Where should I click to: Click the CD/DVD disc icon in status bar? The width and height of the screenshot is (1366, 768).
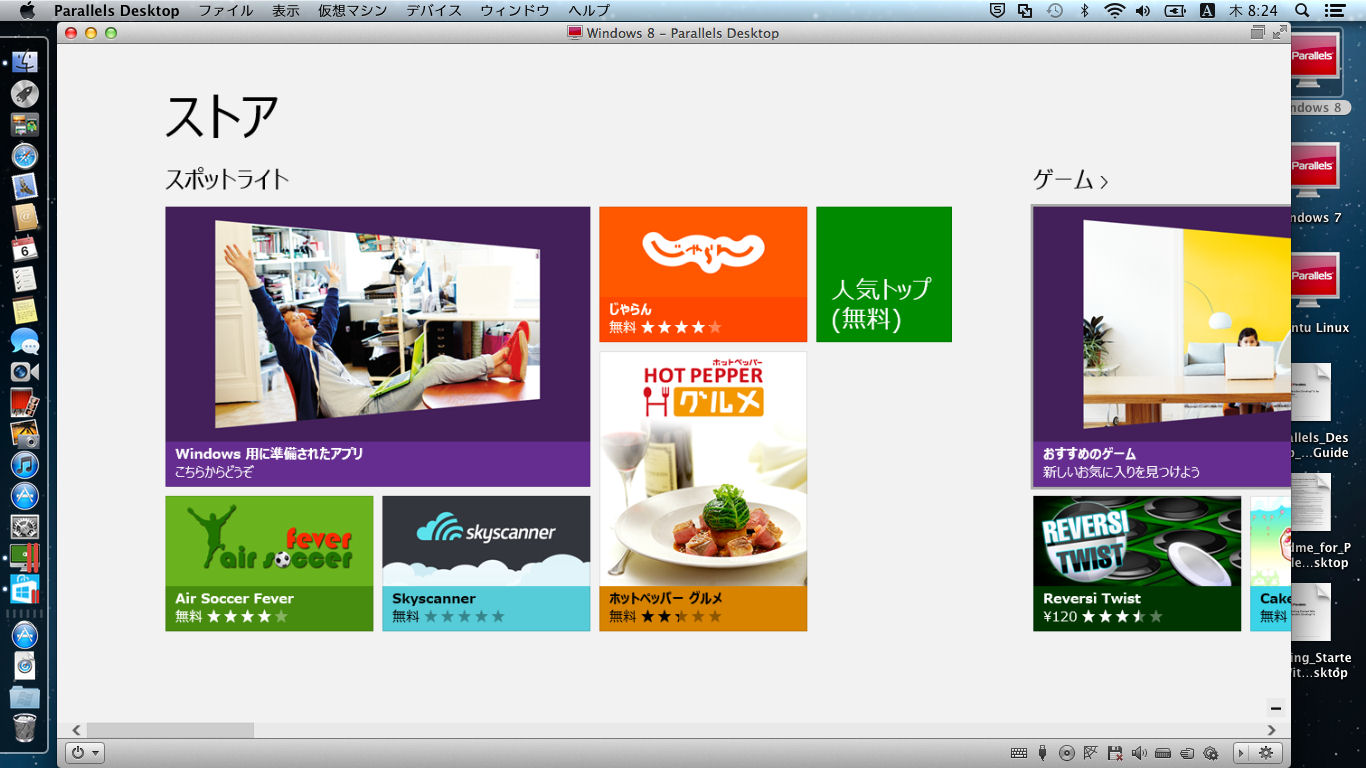(1066, 753)
